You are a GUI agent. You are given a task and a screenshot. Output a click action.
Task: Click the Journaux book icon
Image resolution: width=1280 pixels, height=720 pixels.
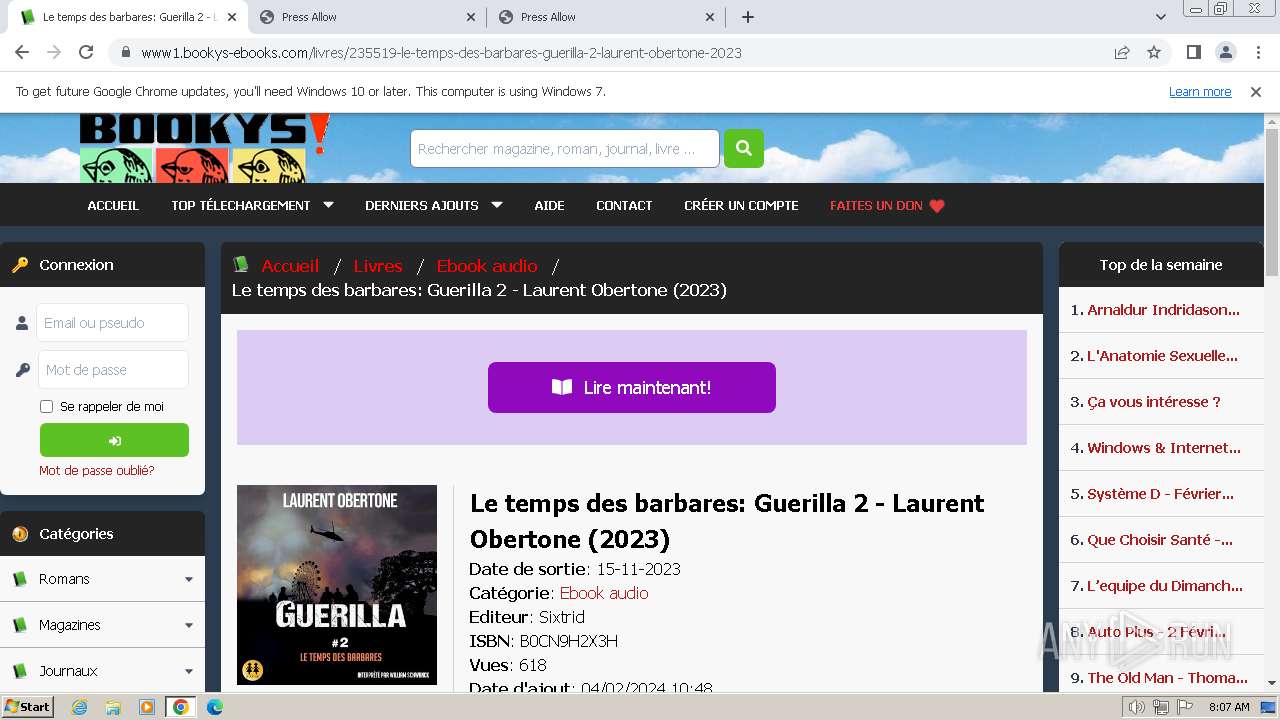coord(19,671)
